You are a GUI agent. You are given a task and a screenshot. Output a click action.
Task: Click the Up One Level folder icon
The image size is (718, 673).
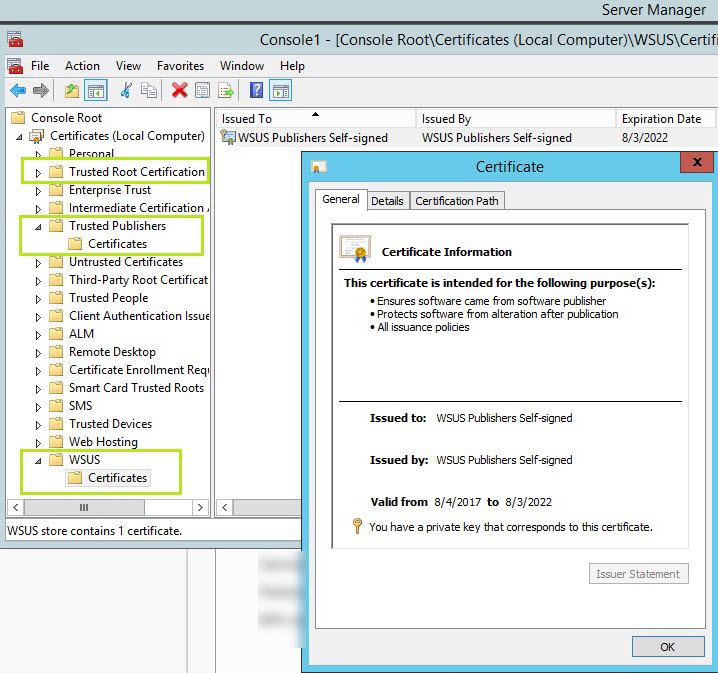(71, 91)
